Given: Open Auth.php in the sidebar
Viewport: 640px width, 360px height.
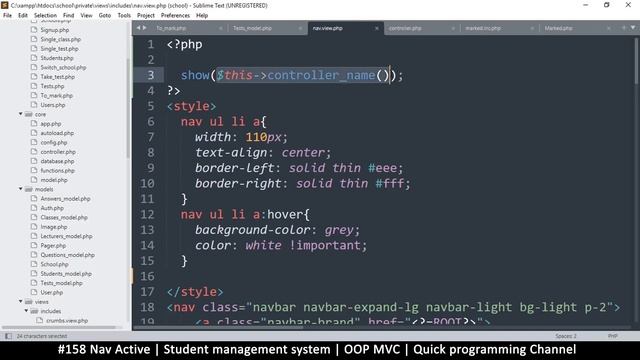Looking at the screenshot, I should (52, 208).
